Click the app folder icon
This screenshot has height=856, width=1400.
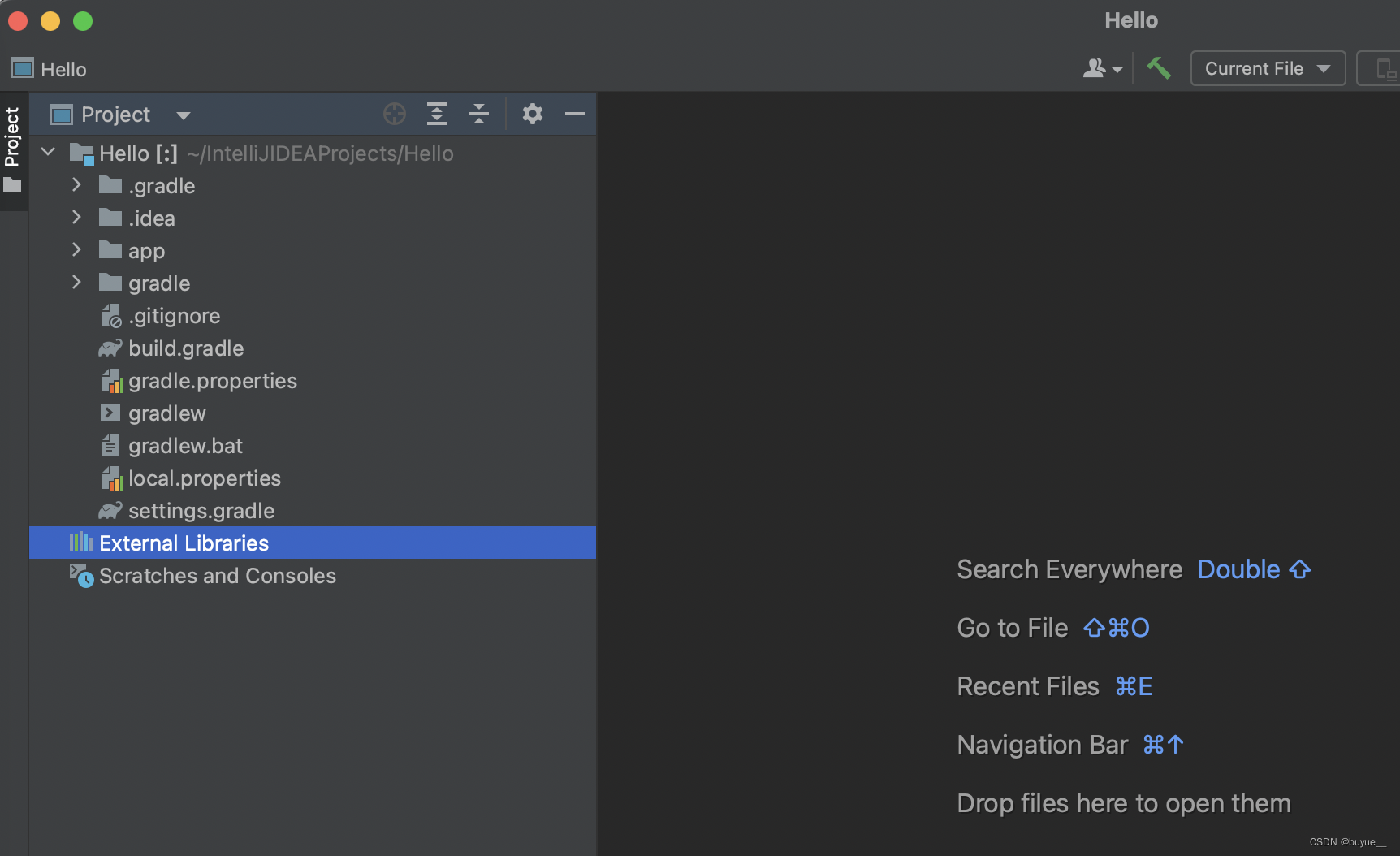coord(110,249)
